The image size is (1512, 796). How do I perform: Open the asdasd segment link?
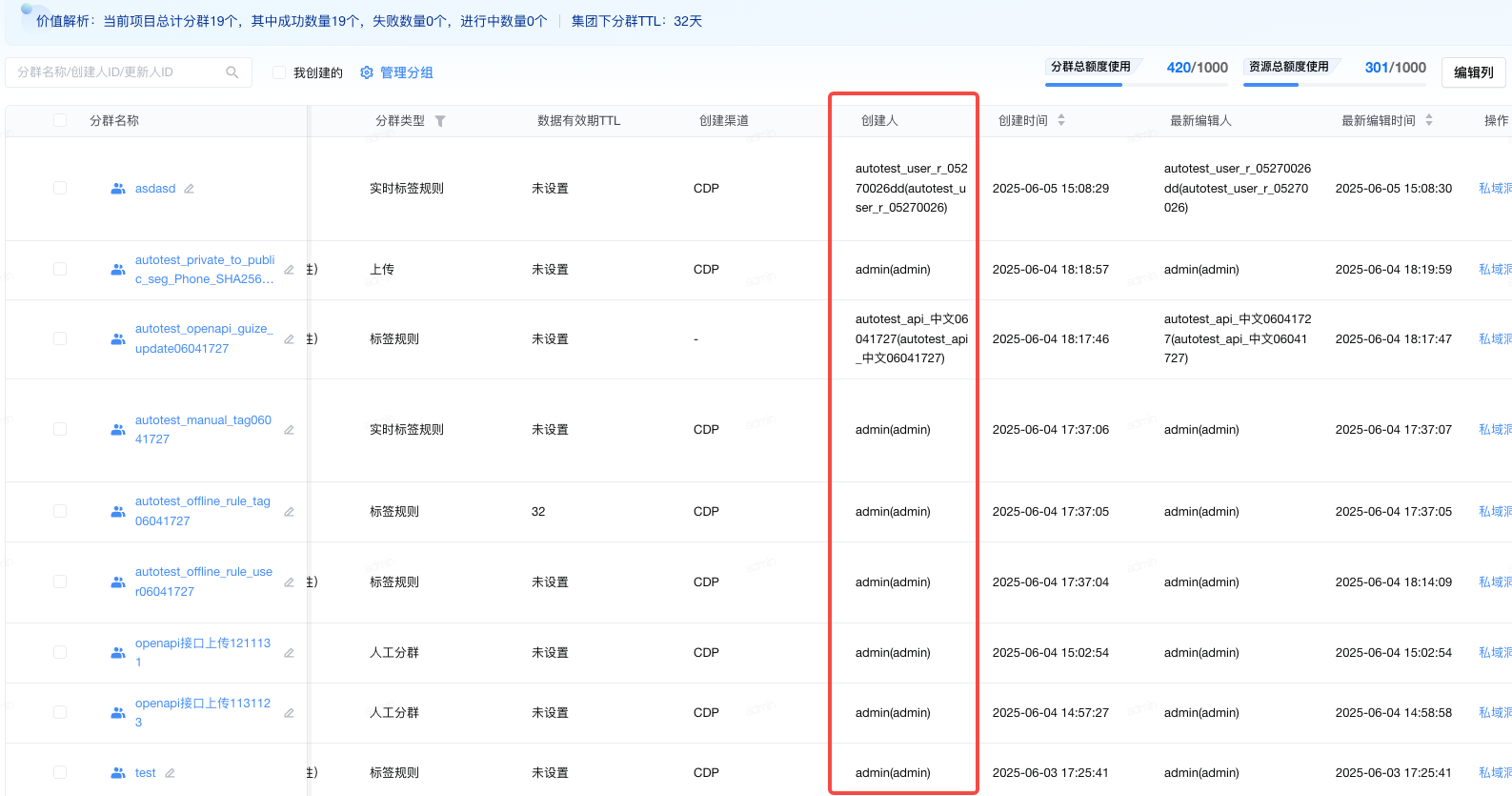click(155, 189)
